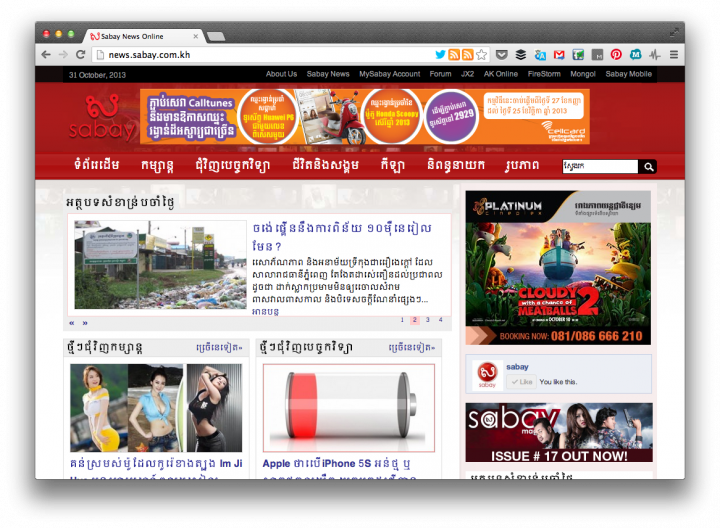Bookmark page with the star icon
The width and height of the screenshot is (720, 528).
481,55
